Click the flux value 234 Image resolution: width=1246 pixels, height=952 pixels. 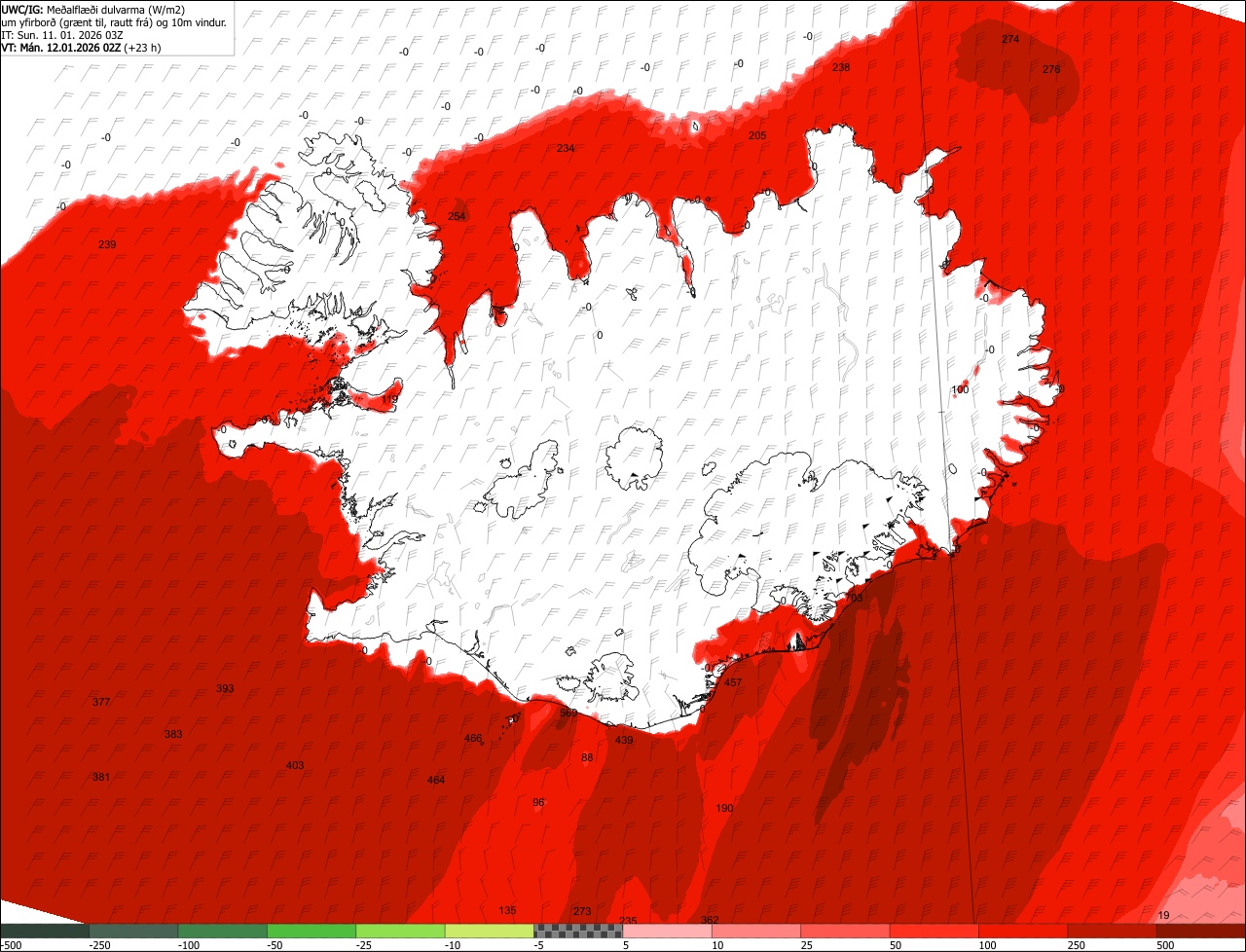(x=566, y=148)
